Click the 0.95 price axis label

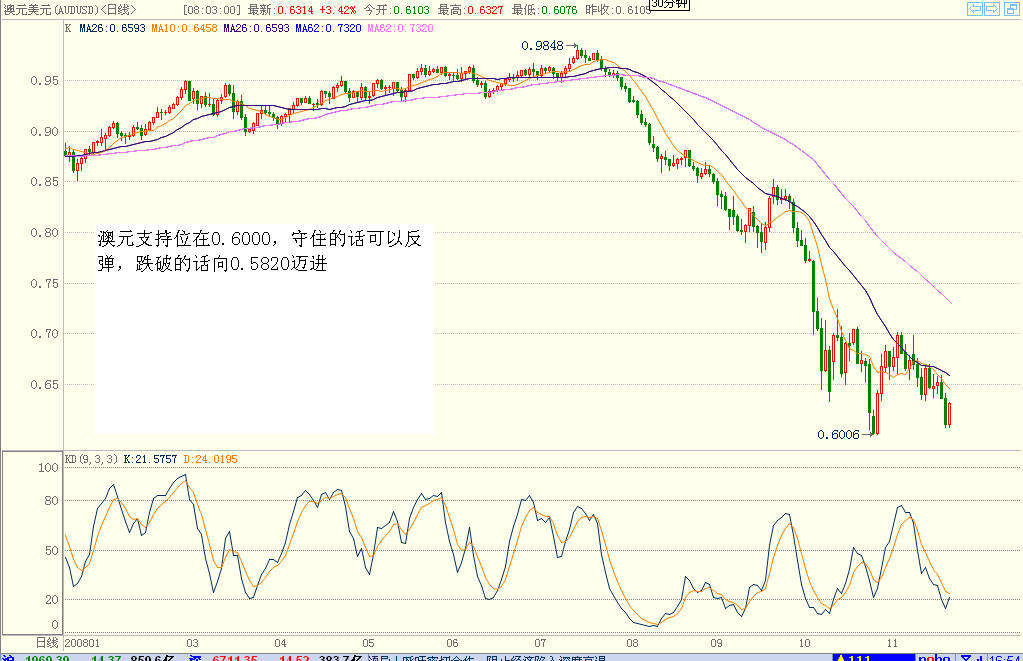pos(44,81)
